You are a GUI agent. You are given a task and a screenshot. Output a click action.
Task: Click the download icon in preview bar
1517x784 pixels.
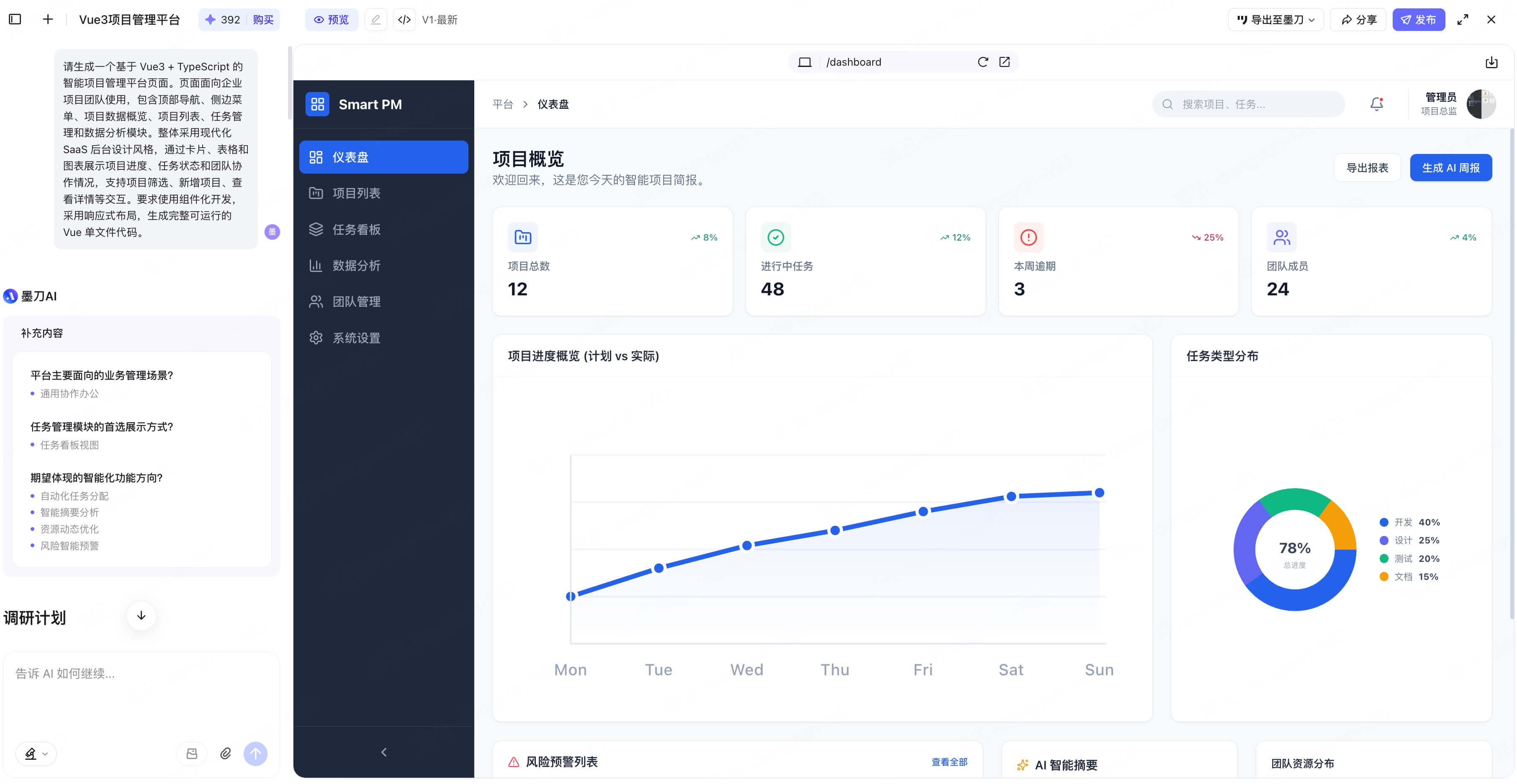[1491, 62]
